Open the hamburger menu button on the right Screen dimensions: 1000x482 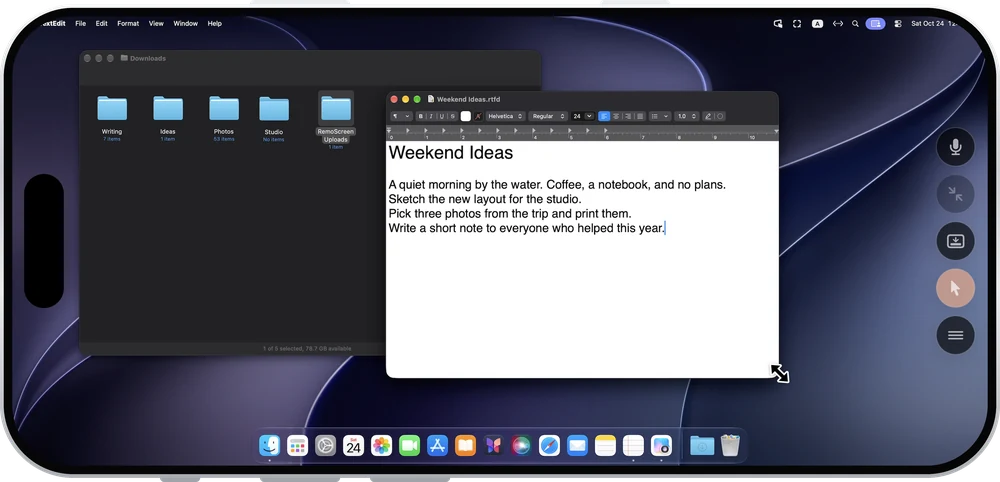(x=955, y=335)
